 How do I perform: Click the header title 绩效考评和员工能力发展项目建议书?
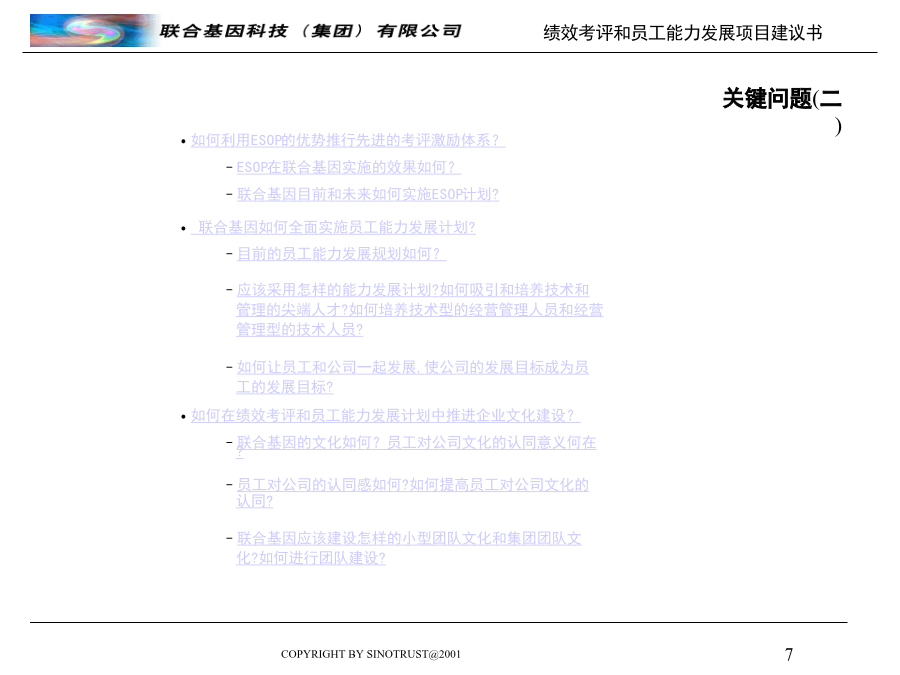pos(682,33)
